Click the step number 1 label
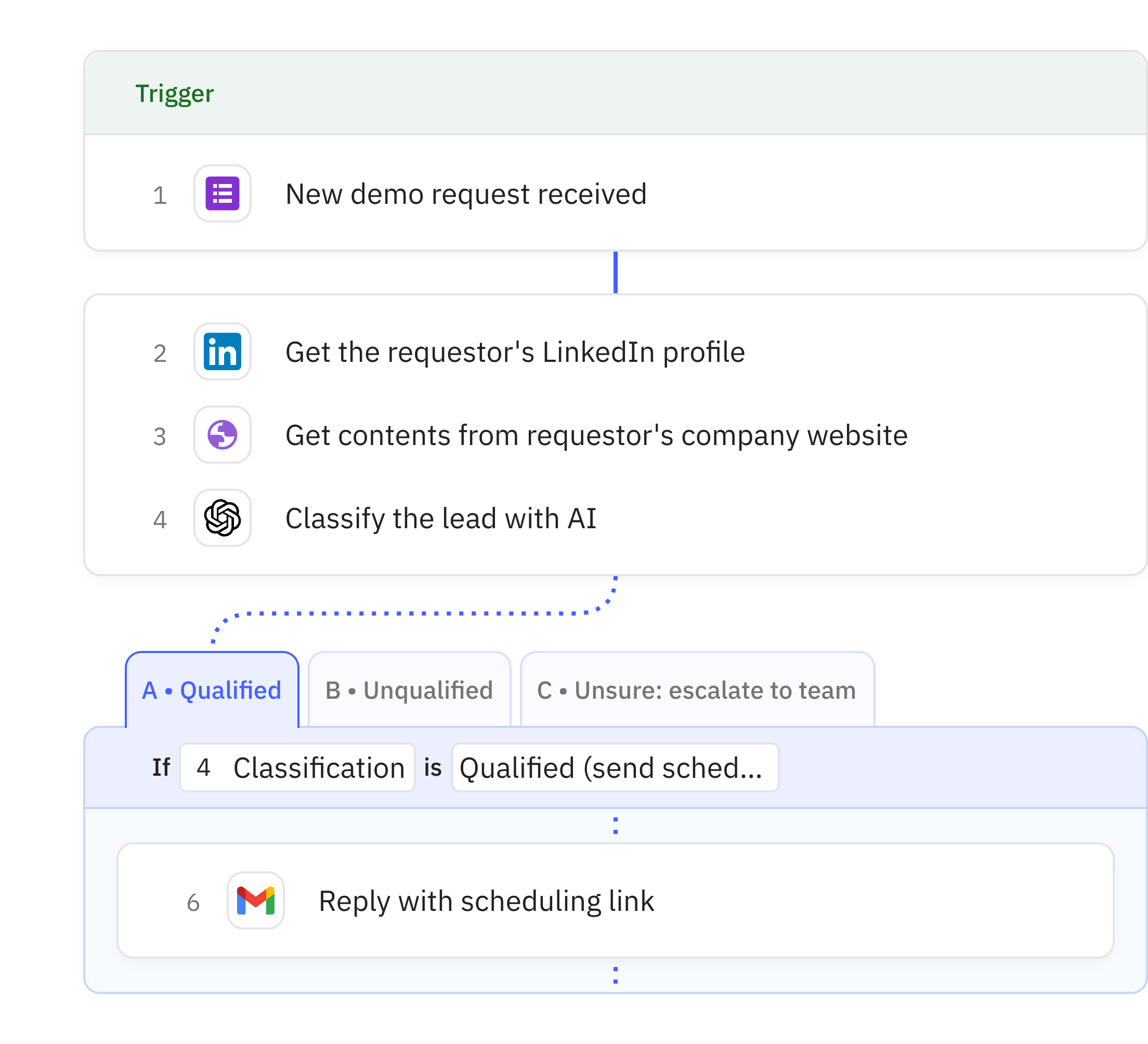The image size is (1148, 1044). [x=160, y=195]
